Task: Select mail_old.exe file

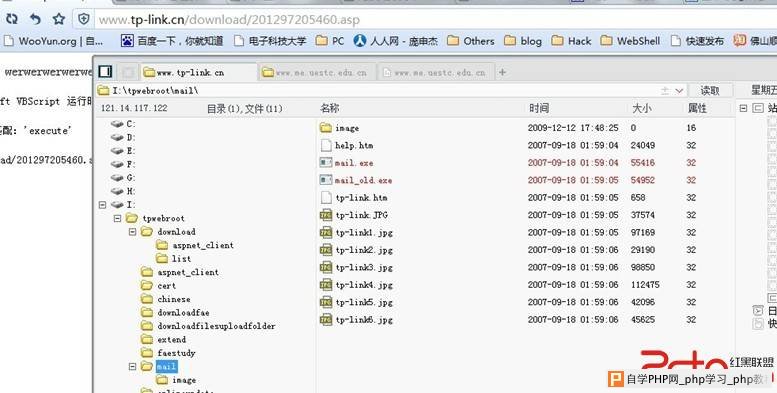Action: 356,180
